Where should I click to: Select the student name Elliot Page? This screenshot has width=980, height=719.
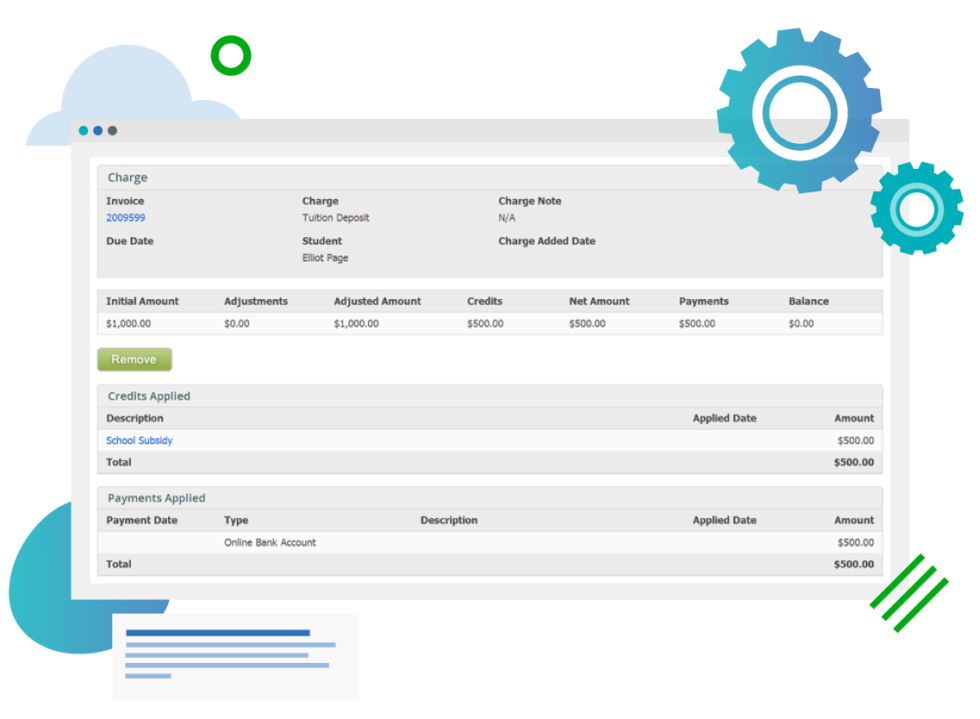pyautogui.click(x=325, y=258)
